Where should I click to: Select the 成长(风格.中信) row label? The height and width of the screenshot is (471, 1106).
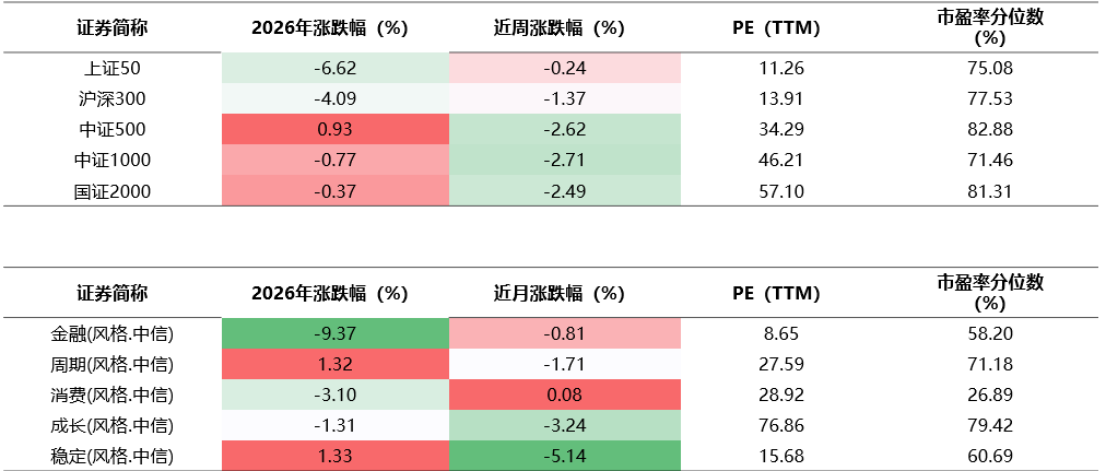(112, 426)
